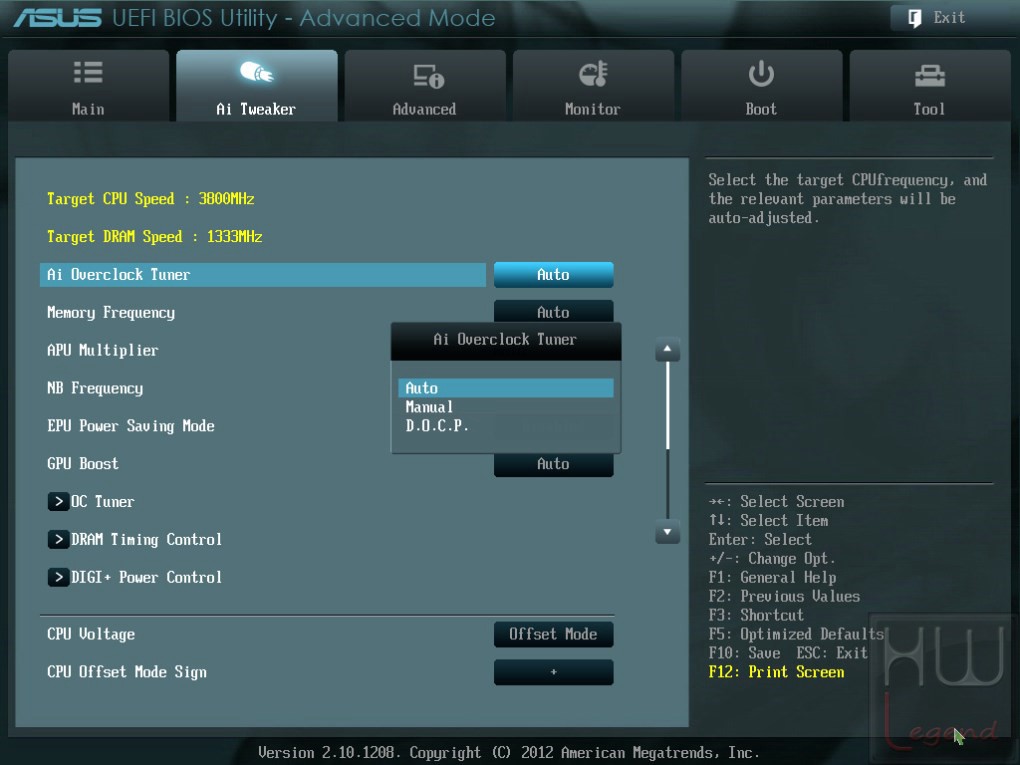Open DRAM Timing Control entry text
This screenshot has height=765, width=1020.
[146, 539]
